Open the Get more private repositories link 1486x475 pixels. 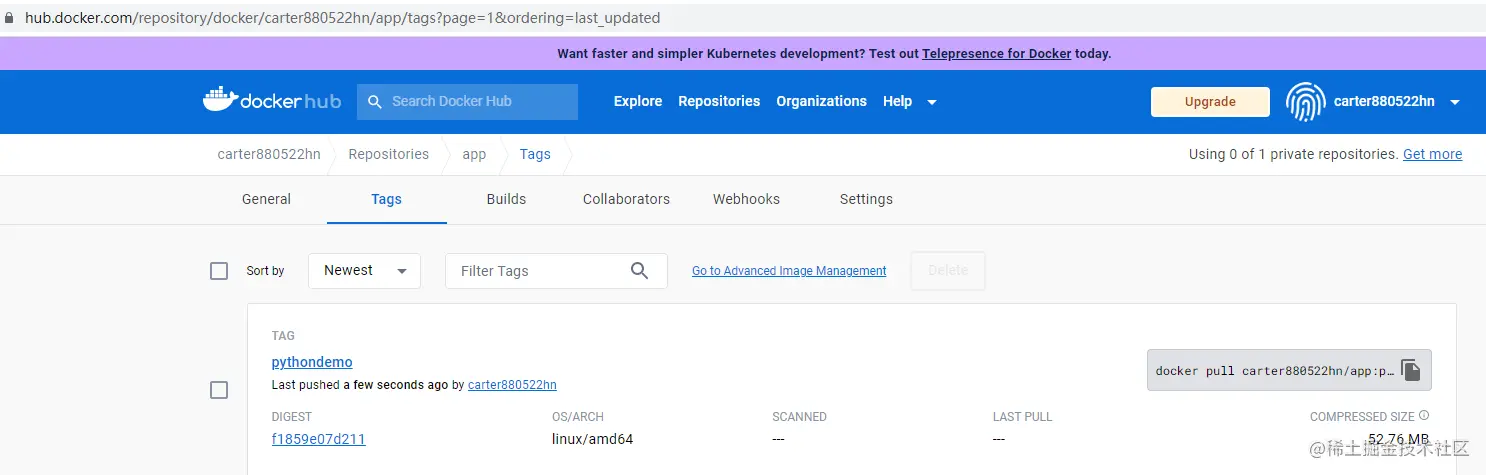point(1432,154)
